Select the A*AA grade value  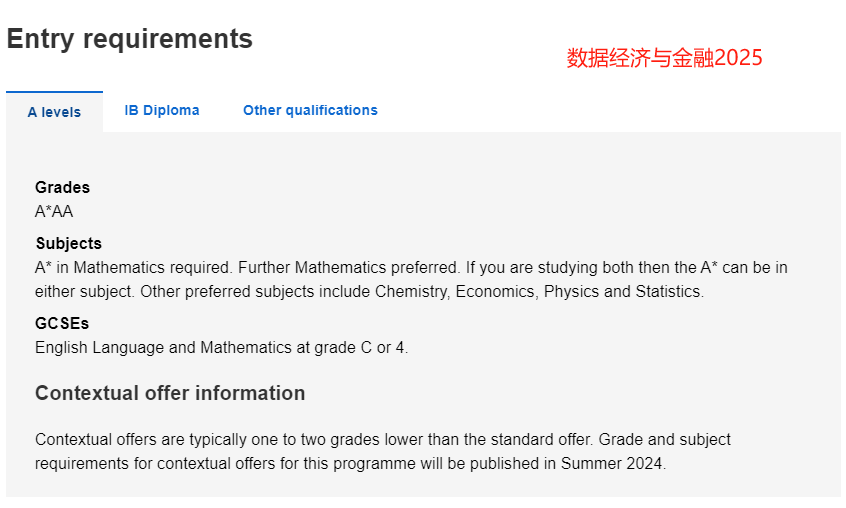(x=54, y=211)
